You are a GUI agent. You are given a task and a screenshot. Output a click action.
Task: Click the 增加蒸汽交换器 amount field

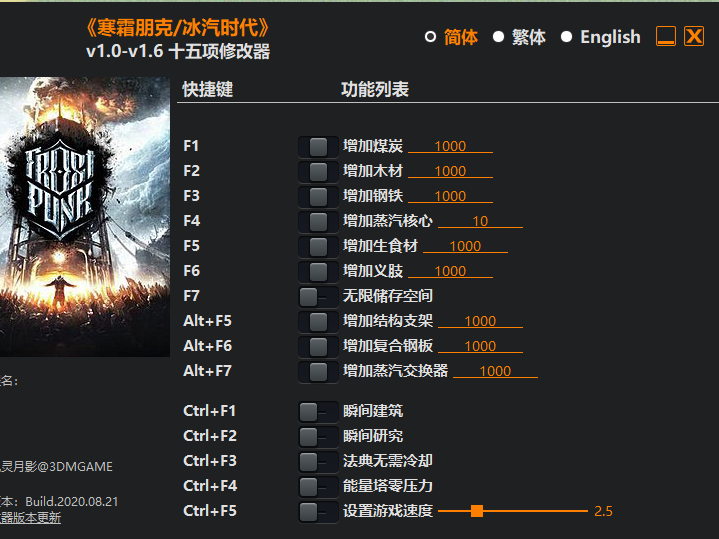coord(495,371)
